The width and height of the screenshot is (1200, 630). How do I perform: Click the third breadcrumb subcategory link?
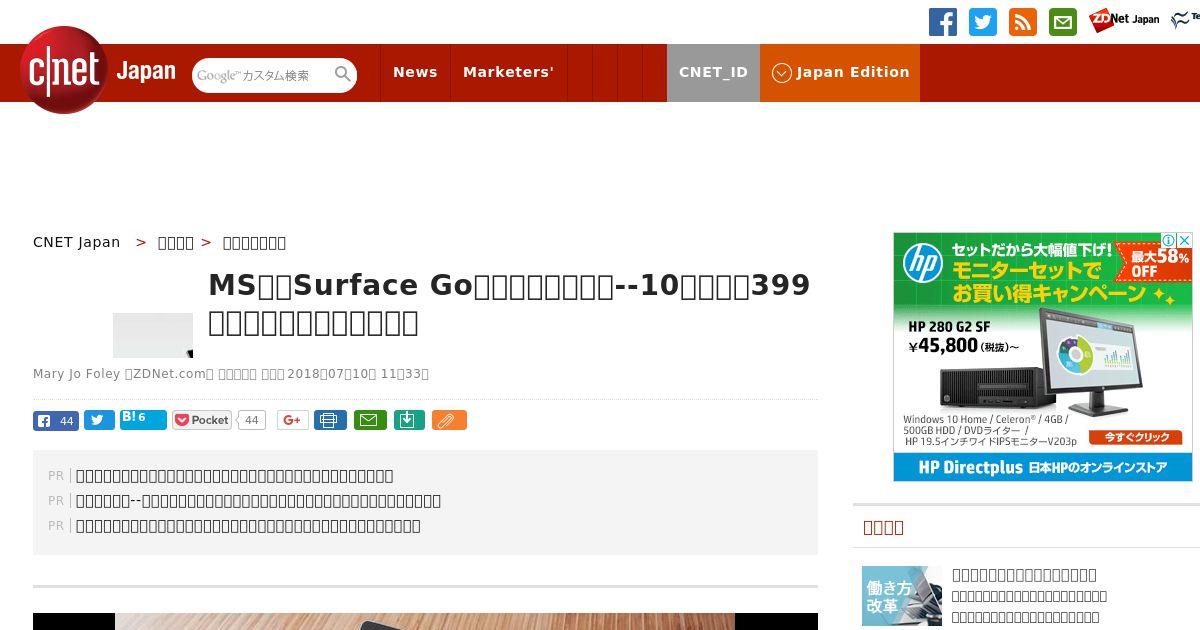(x=254, y=242)
